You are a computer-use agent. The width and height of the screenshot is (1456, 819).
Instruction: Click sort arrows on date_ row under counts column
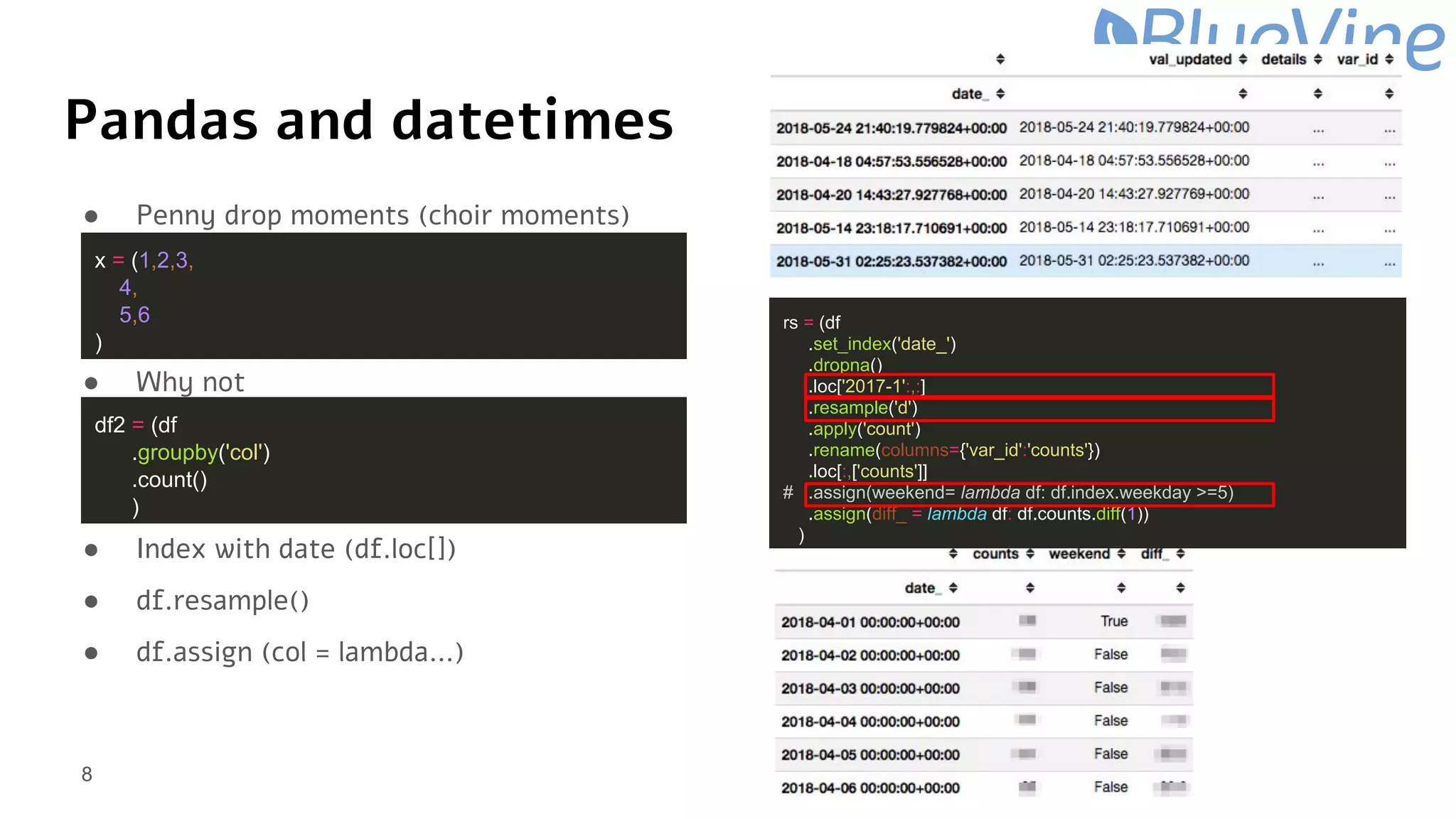[x=1029, y=588]
